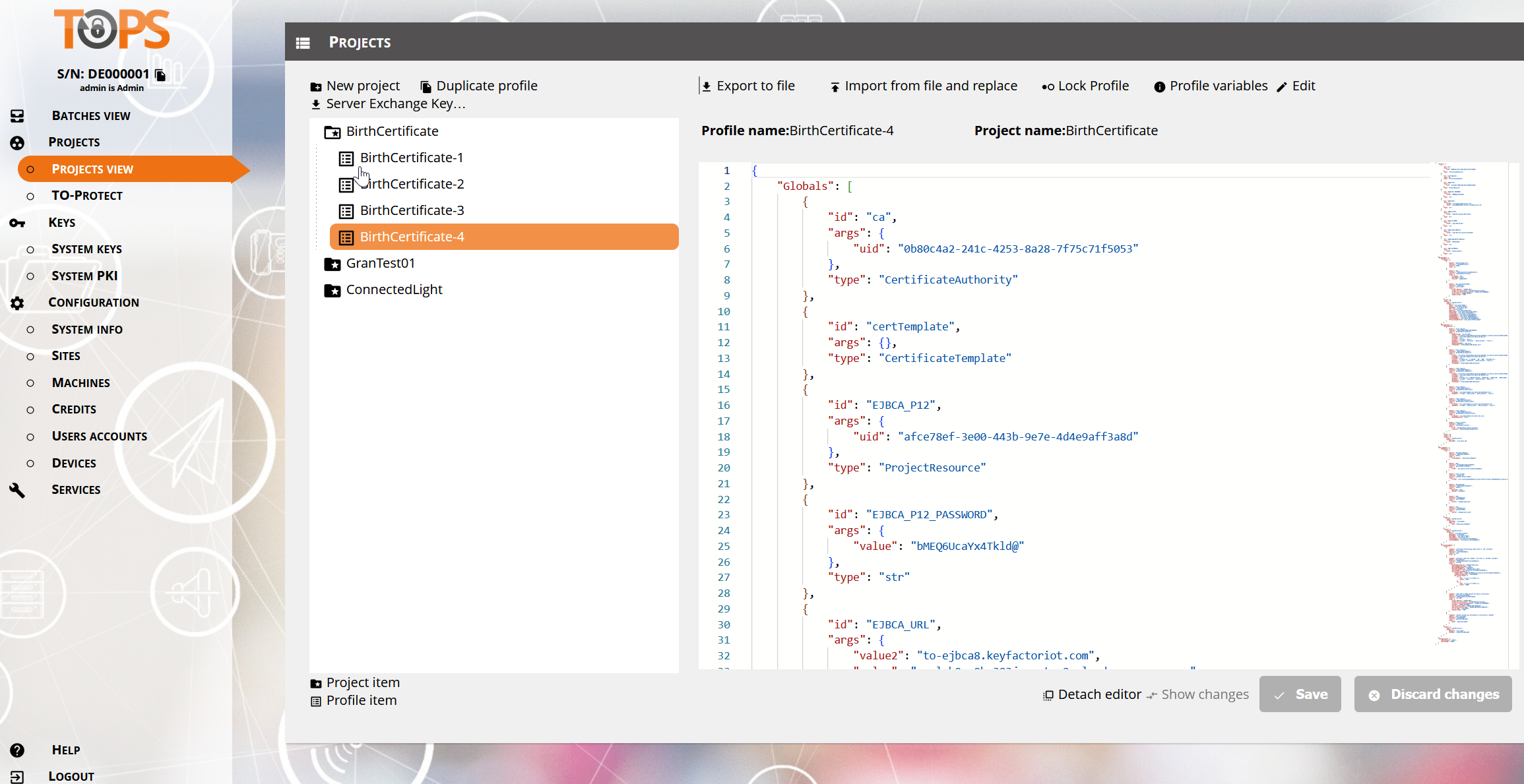Click the copy serial number icon
Screen dimensions: 1524x784
[160, 75]
